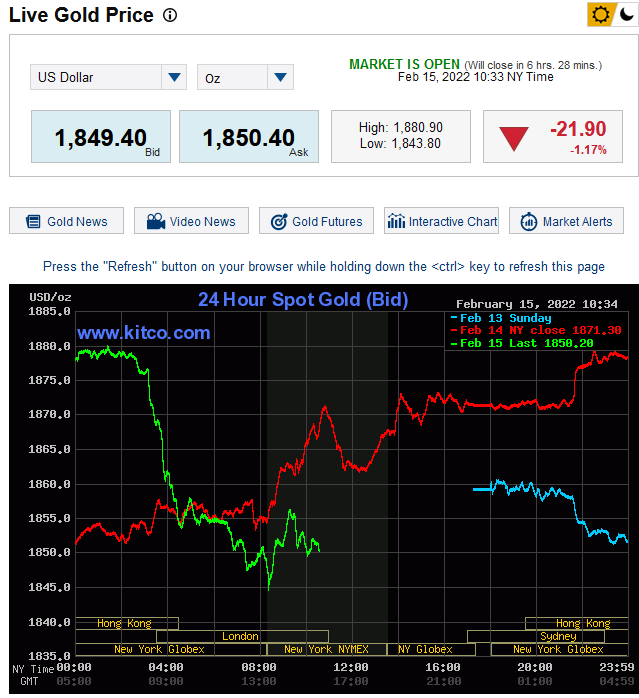The height and width of the screenshot is (698, 639).
Task: Click the February 15, 2022 10:34 chart timestamp
Action: pos(537,304)
